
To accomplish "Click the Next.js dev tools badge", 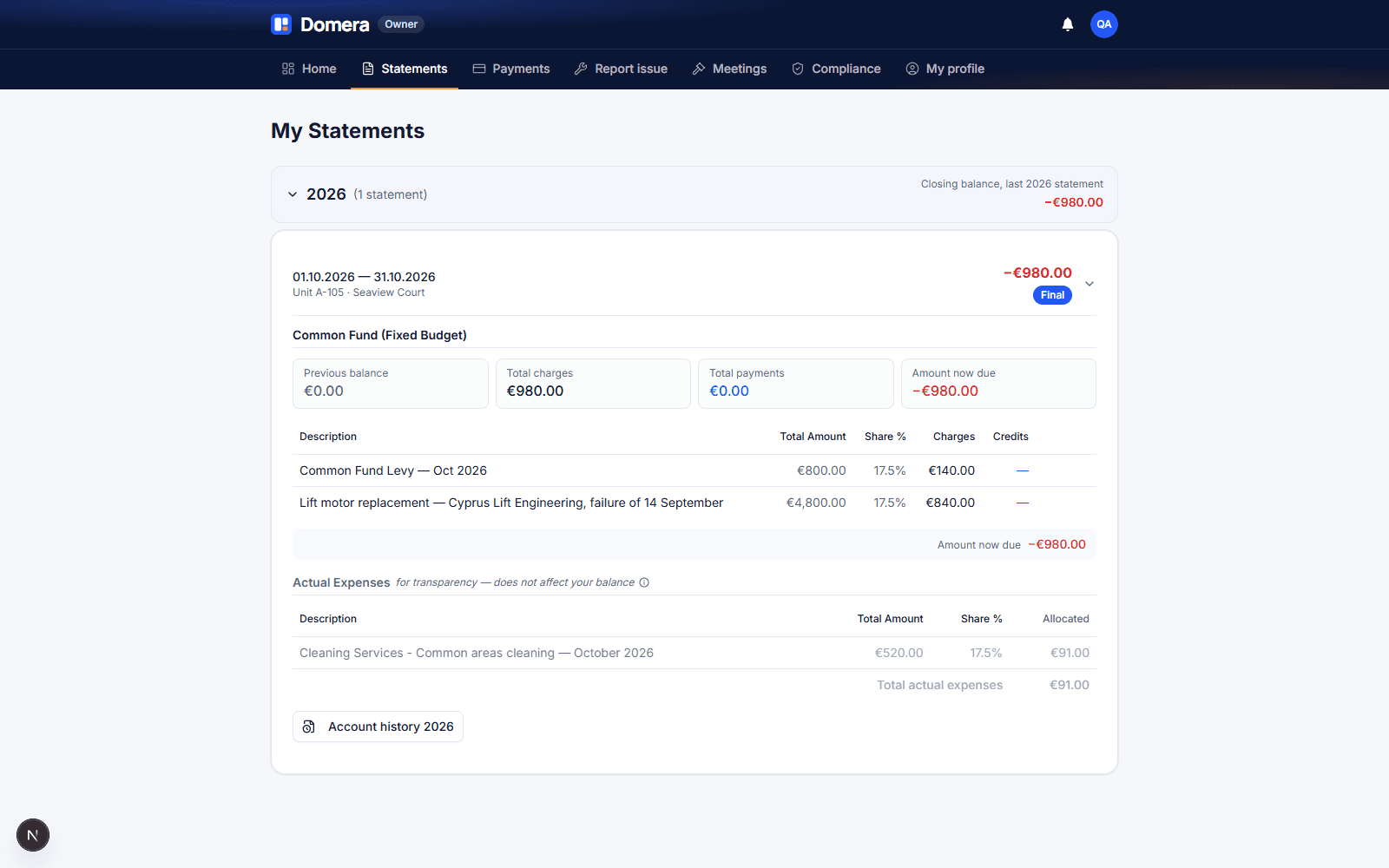I will pyautogui.click(x=33, y=835).
